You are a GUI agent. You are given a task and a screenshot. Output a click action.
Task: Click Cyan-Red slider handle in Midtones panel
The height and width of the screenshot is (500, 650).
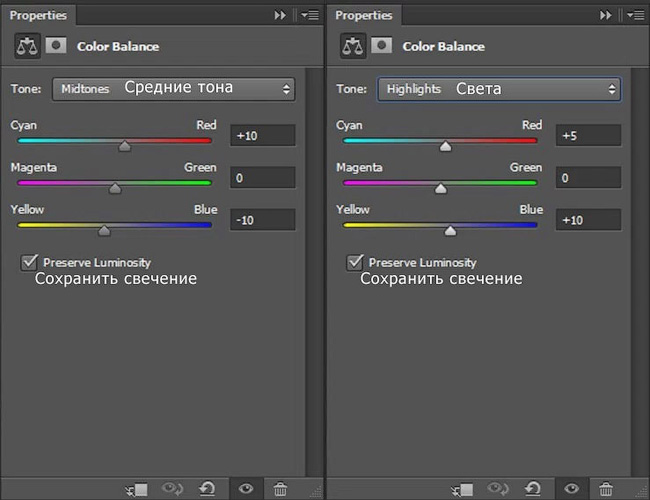click(x=124, y=146)
